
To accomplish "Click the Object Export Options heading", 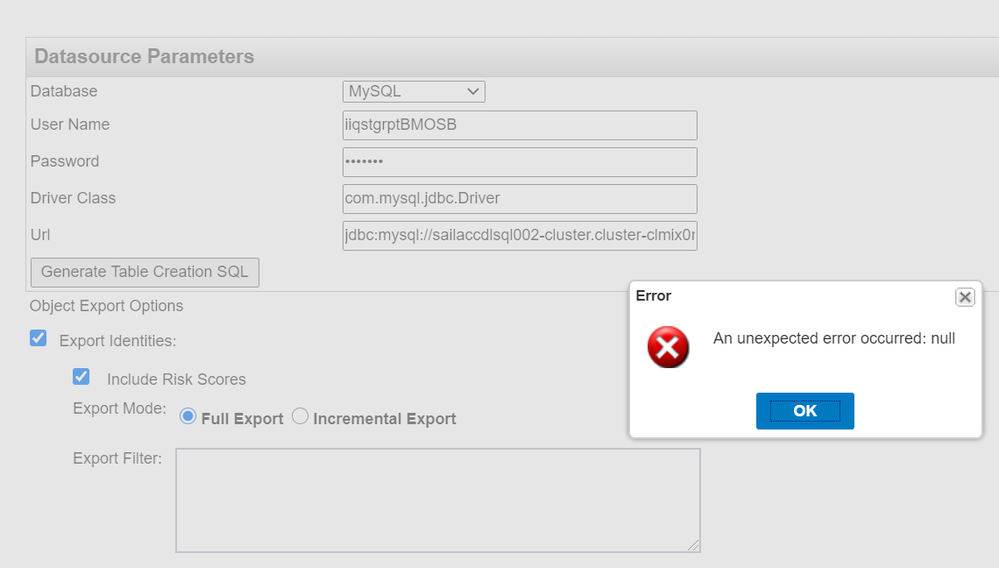I will coord(106,306).
